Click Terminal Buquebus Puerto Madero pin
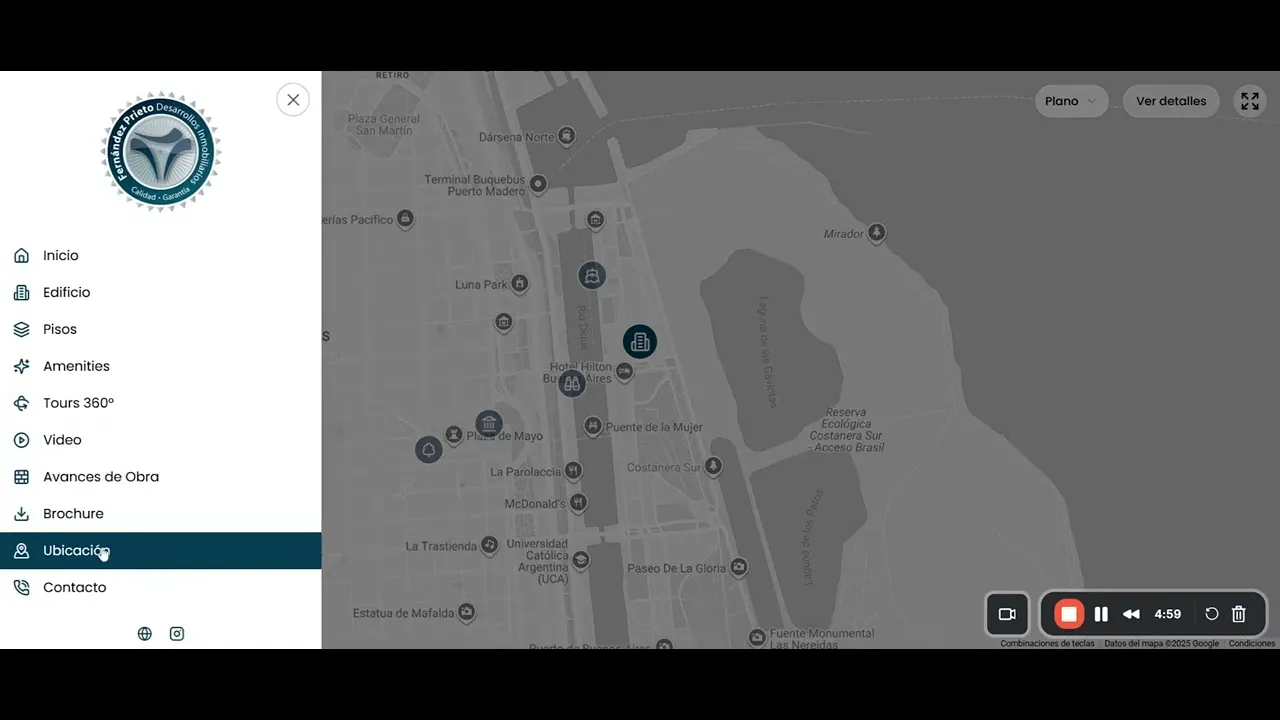 pyautogui.click(x=538, y=184)
